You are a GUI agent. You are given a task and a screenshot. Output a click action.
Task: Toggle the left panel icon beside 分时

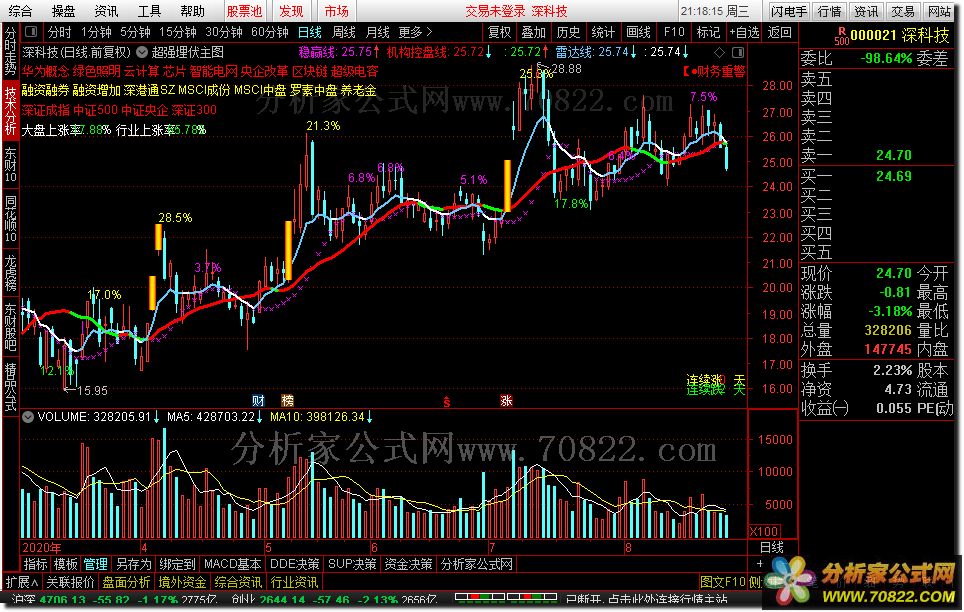point(32,32)
